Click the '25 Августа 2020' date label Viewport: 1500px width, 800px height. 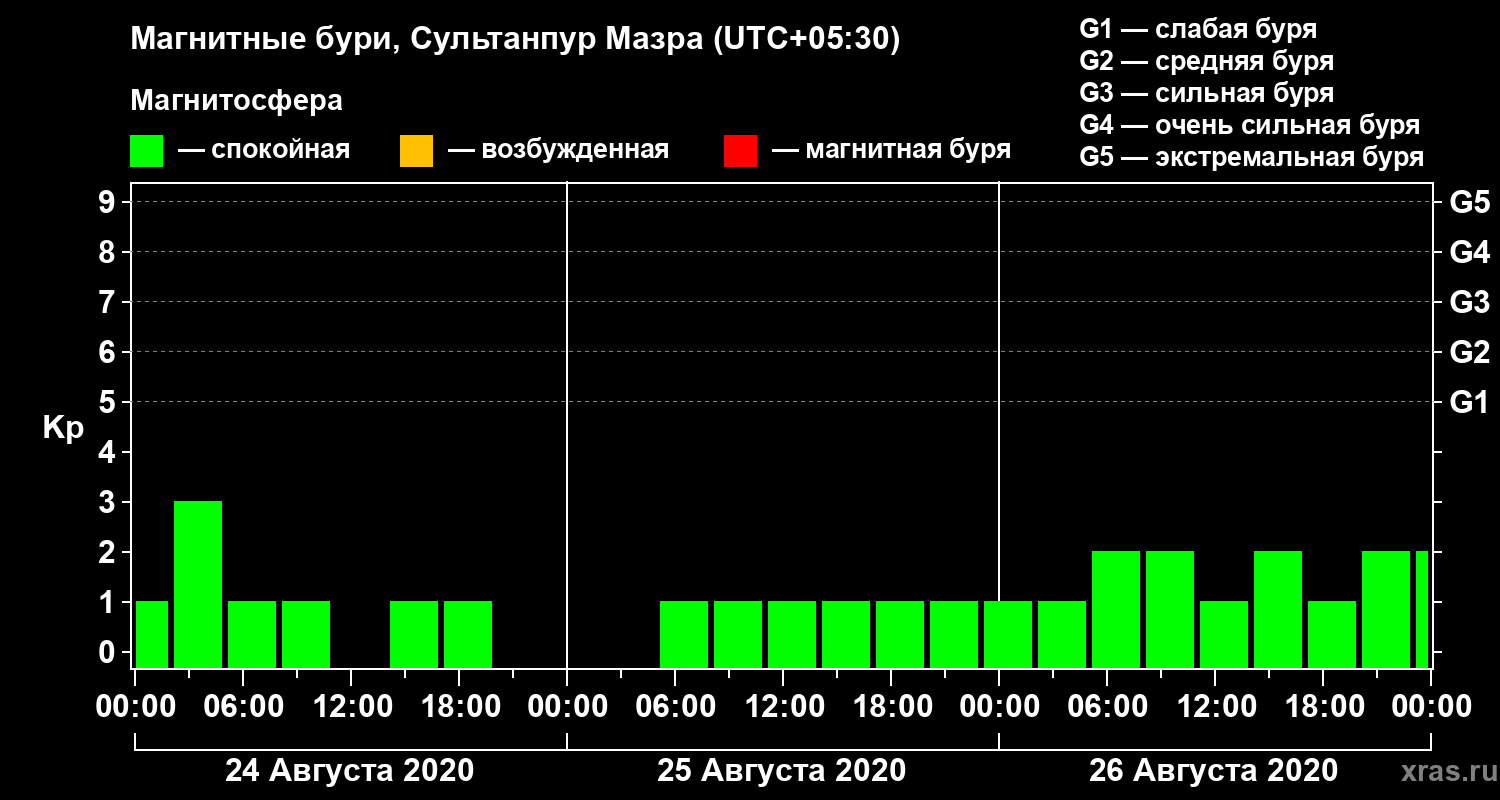(x=782, y=771)
